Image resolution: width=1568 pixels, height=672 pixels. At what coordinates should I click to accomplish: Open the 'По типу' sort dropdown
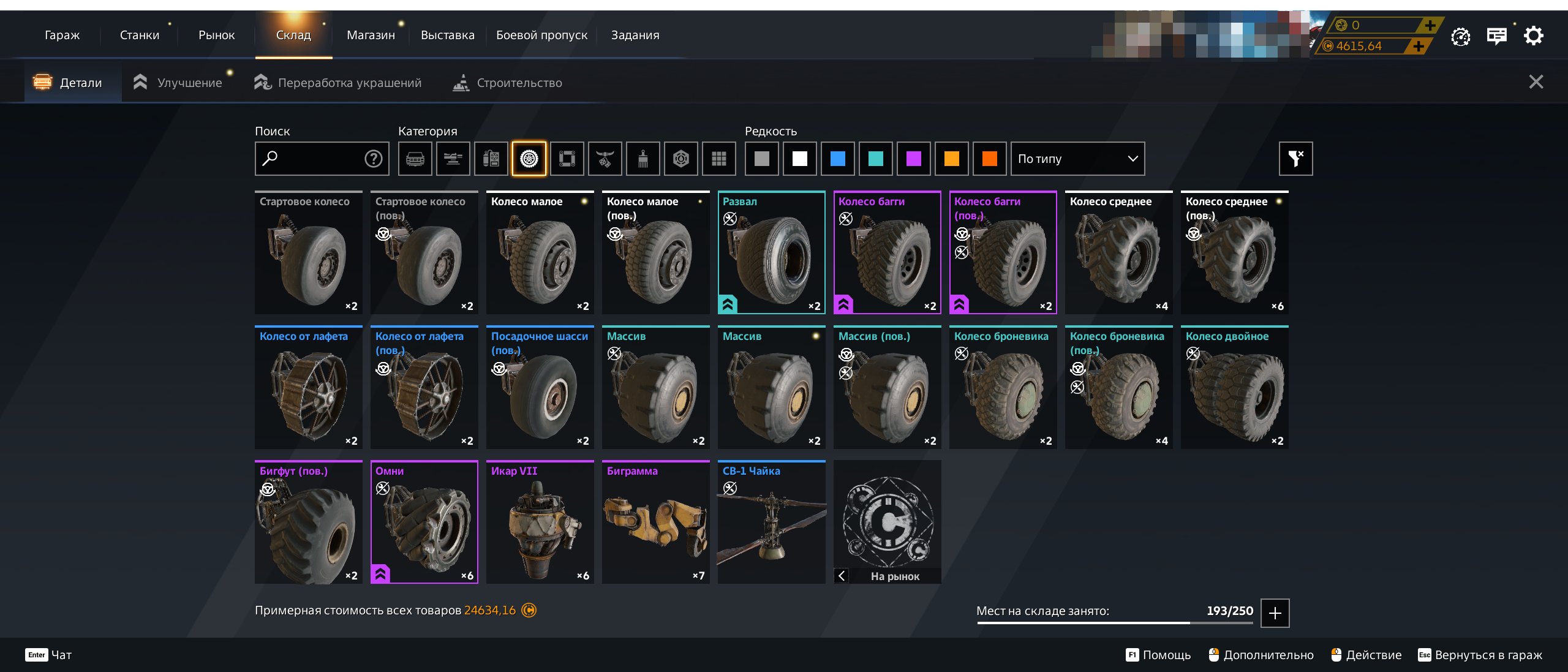click(x=1077, y=159)
